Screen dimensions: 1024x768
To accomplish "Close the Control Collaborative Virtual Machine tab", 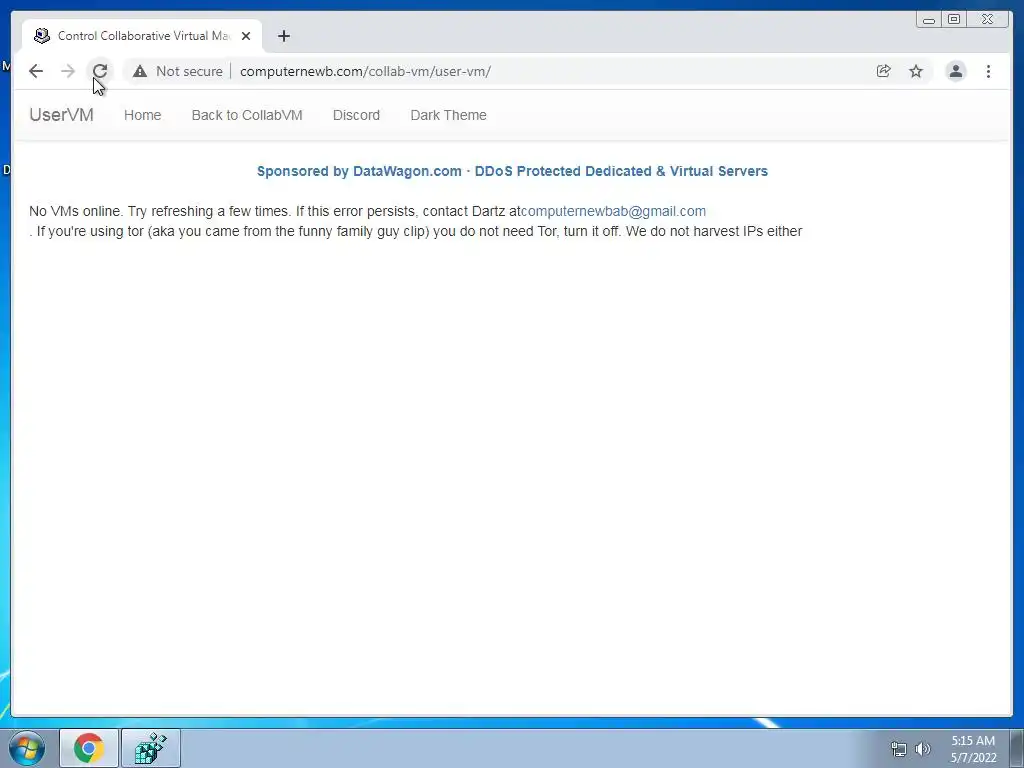I will [246, 36].
